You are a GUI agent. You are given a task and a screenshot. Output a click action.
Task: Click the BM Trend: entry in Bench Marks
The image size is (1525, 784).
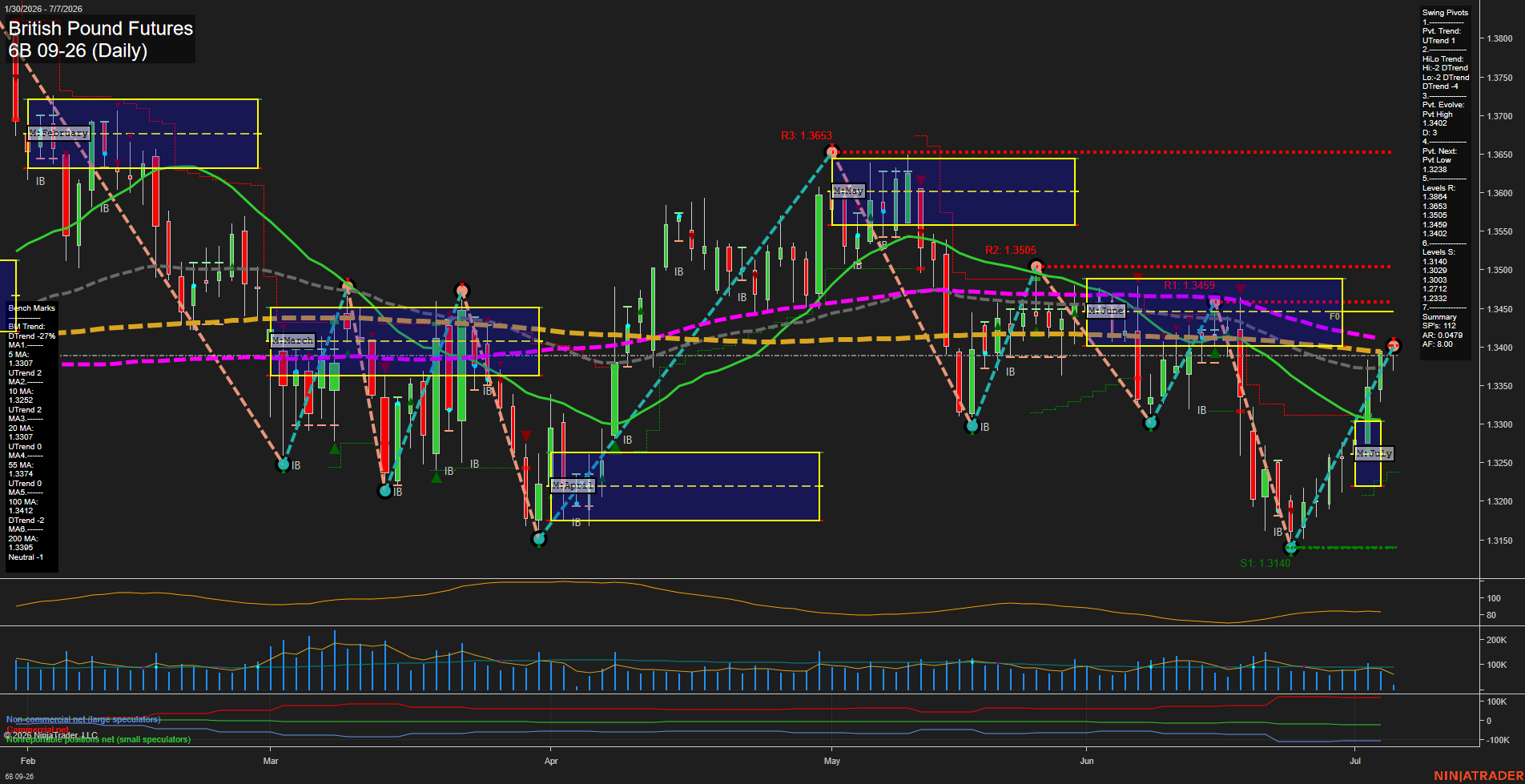pyautogui.click(x=26, y=327)
